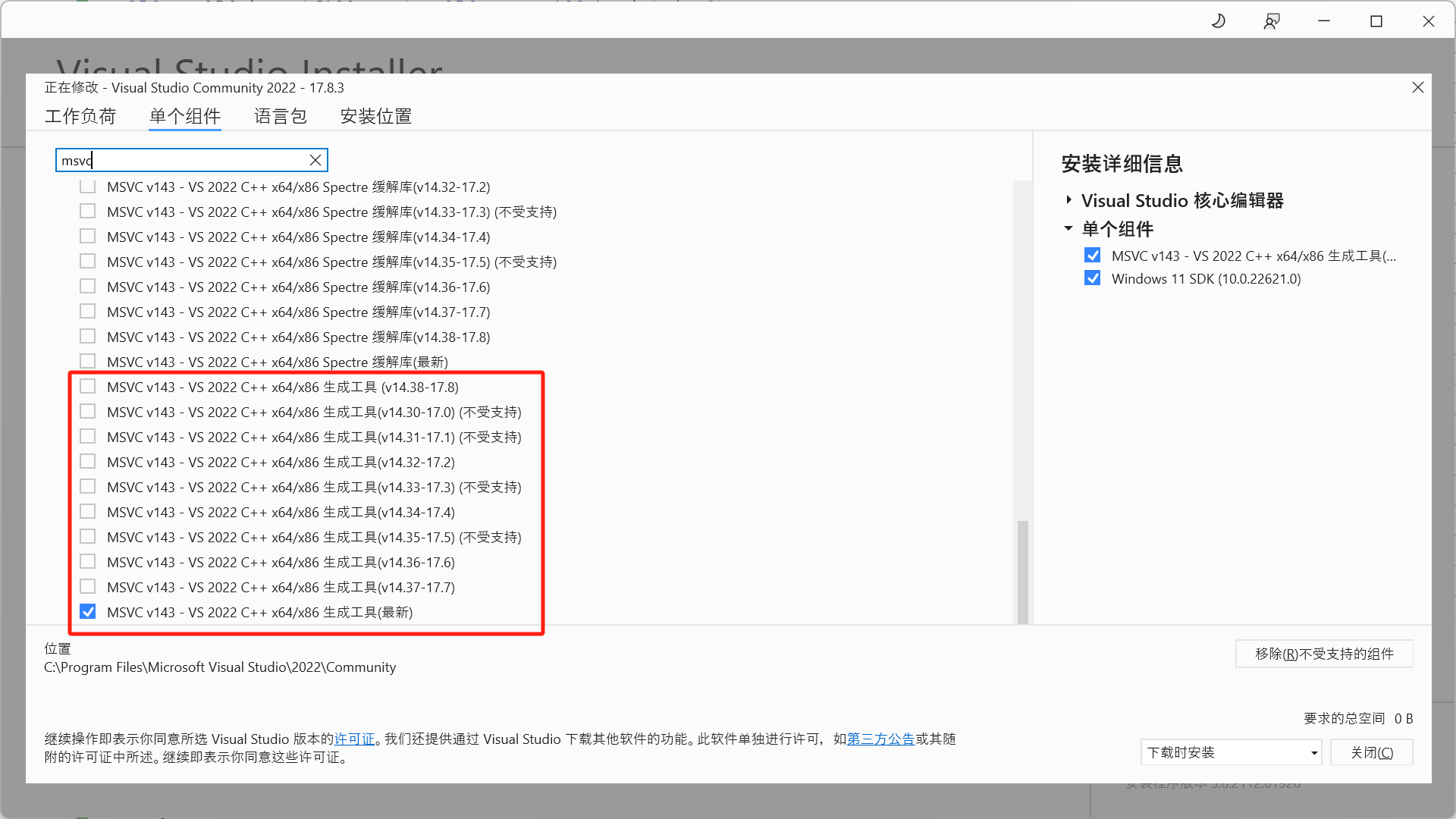Close the modify dialog with X
The height and width of the screenshot is (819, 1456).
(x=1418, y=87)
